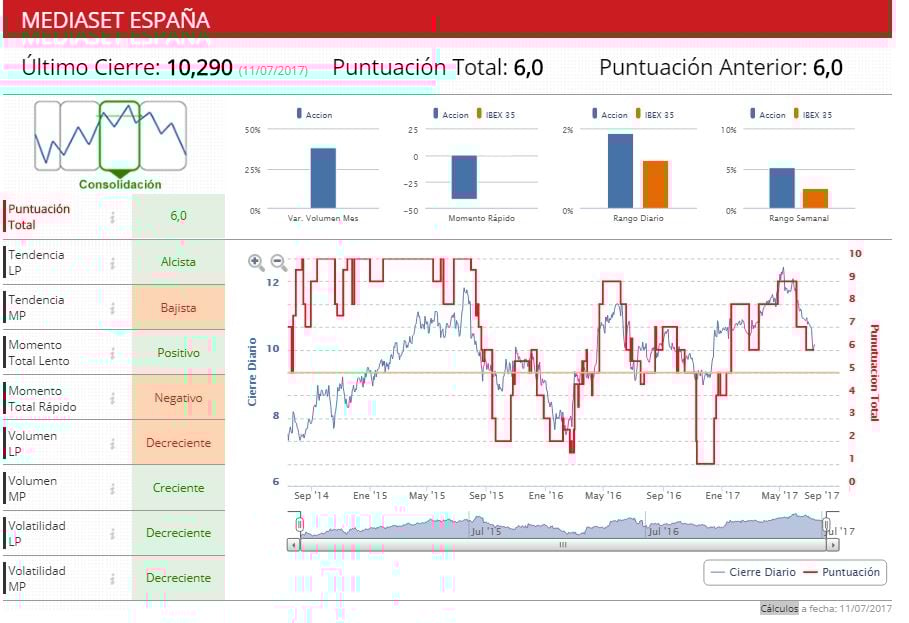Image resolution: width=909 pixels, height=623 pixels.
Task: Click the Negativo value cell
Action: pyautogui.click(x=178, y=398)
